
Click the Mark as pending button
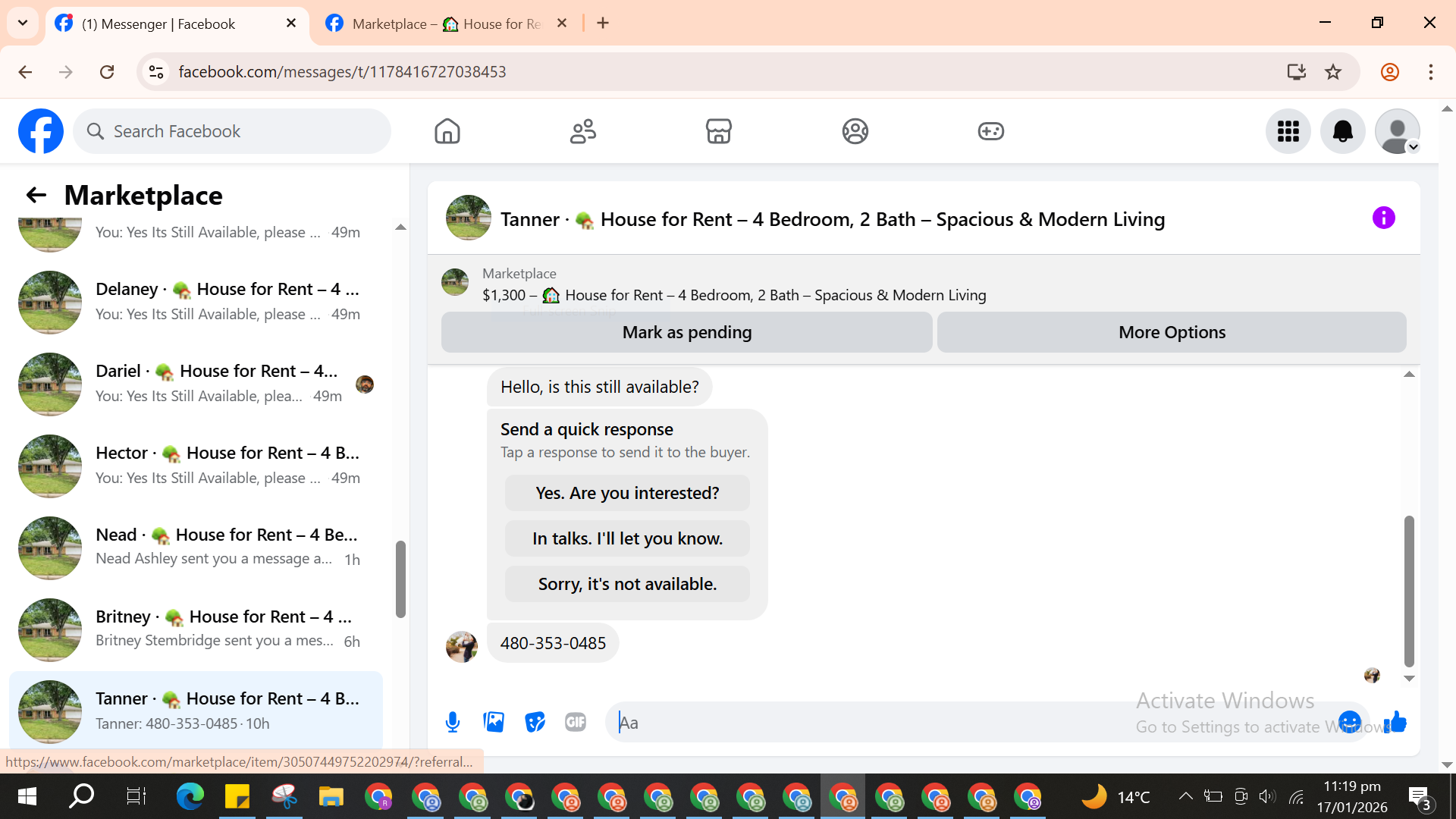click(686, 332)
